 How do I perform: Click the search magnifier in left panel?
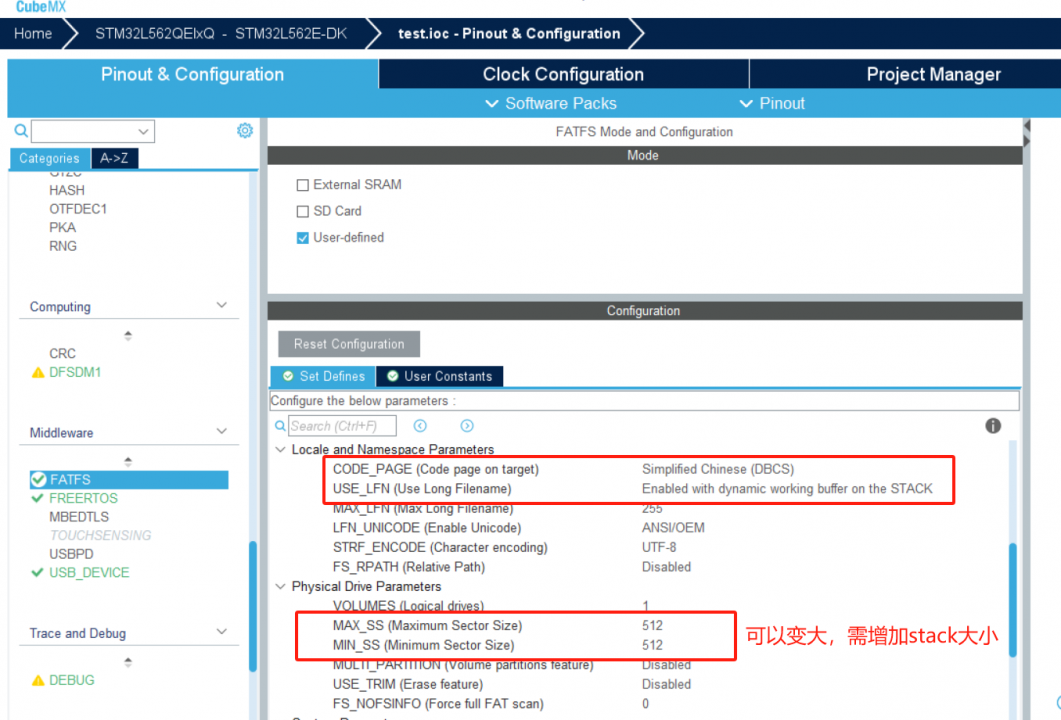tap(20, 130)
